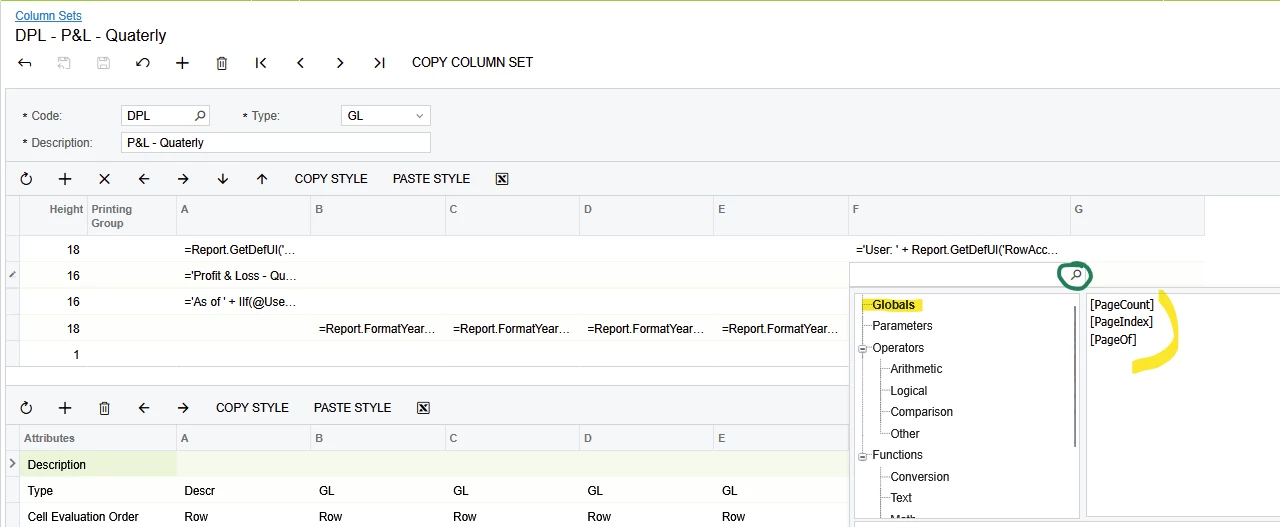The height and width of the screenshot is (527, 1280).
Task: Refresh the header rows grid
Action: click(26, 179)
